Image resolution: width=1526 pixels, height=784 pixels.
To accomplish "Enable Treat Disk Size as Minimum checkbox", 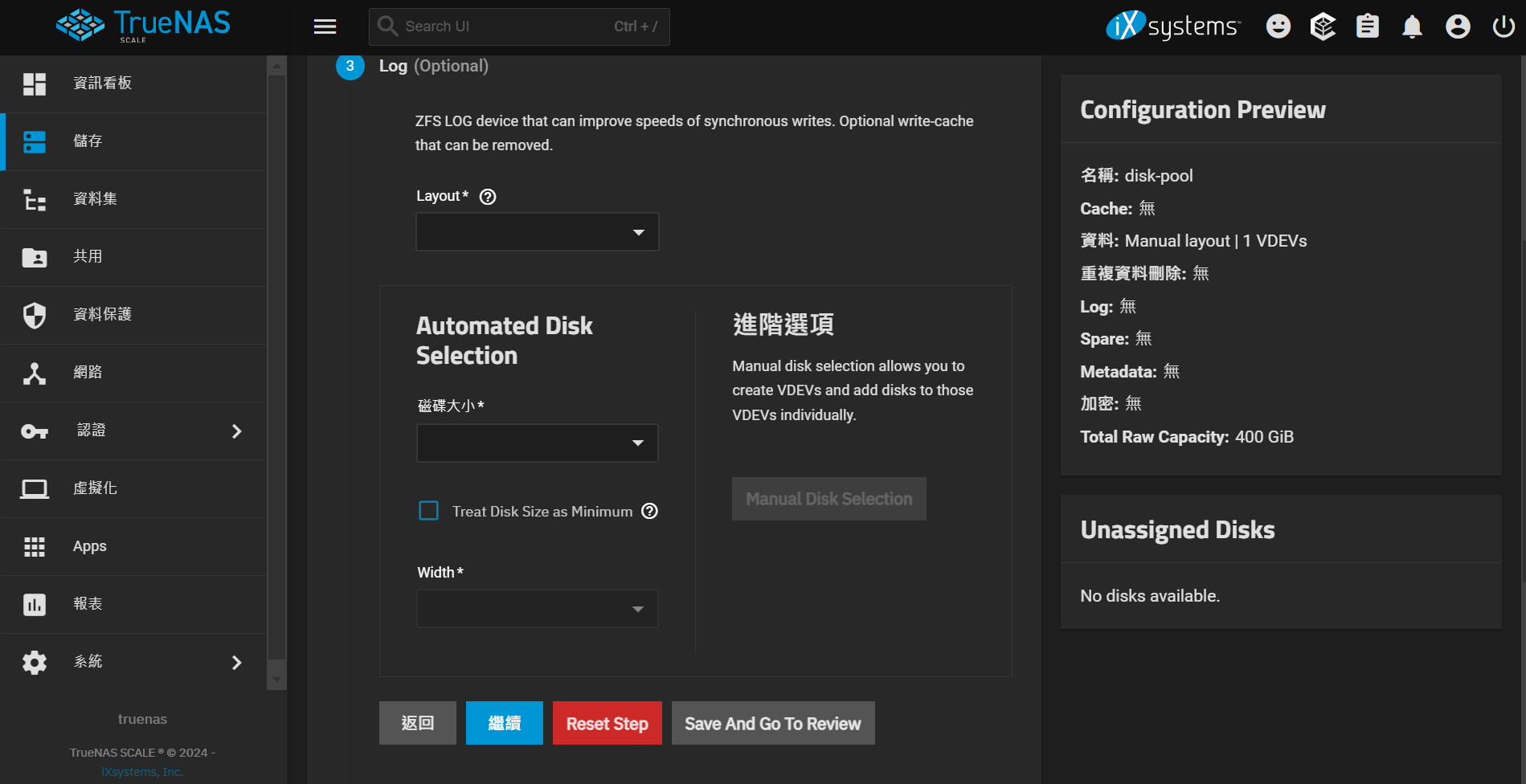I will 429,511.
